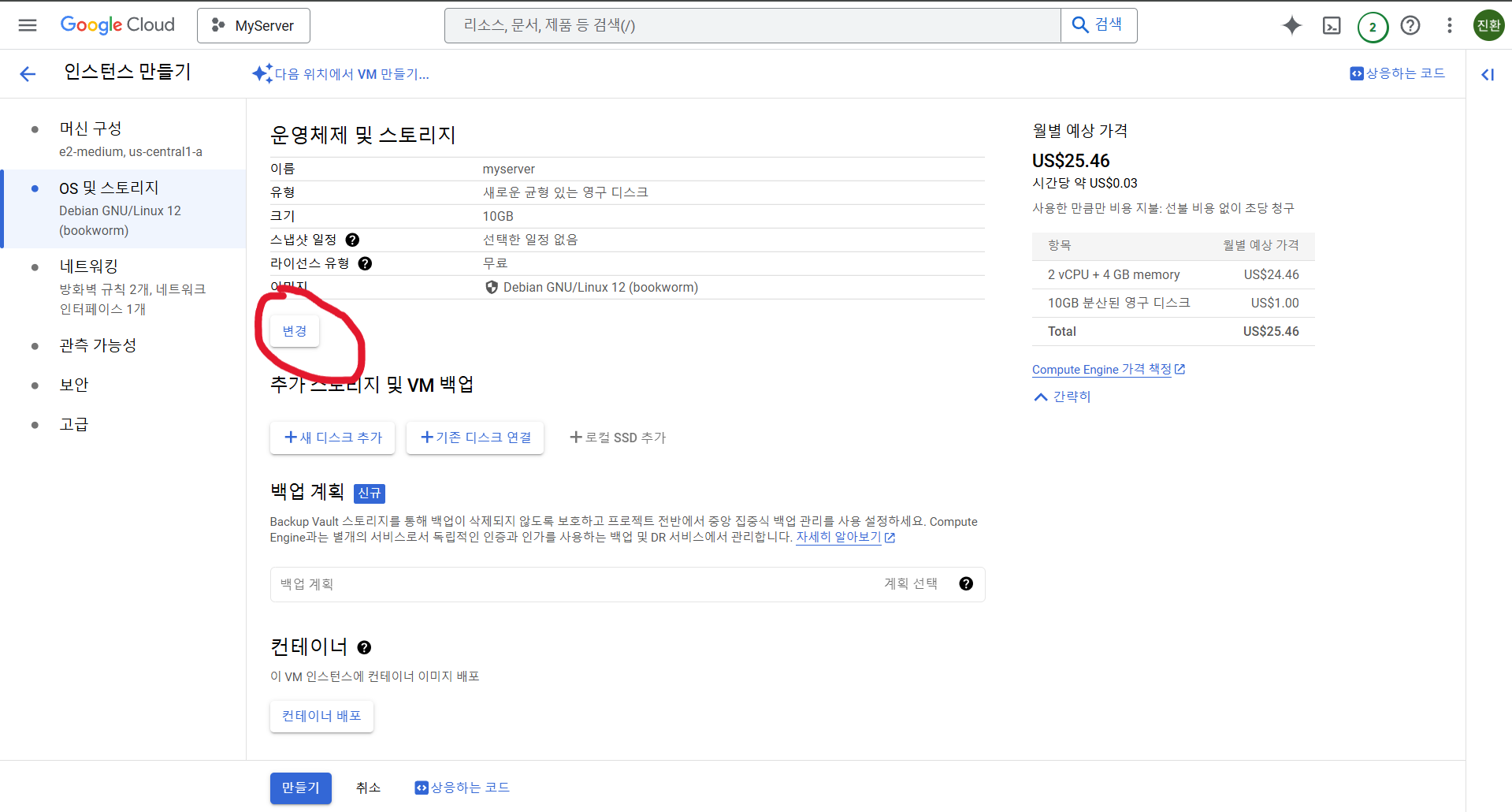Click the resource search input field
Image resolution: width=1512 pixels, height=812 pixels.
752,25
